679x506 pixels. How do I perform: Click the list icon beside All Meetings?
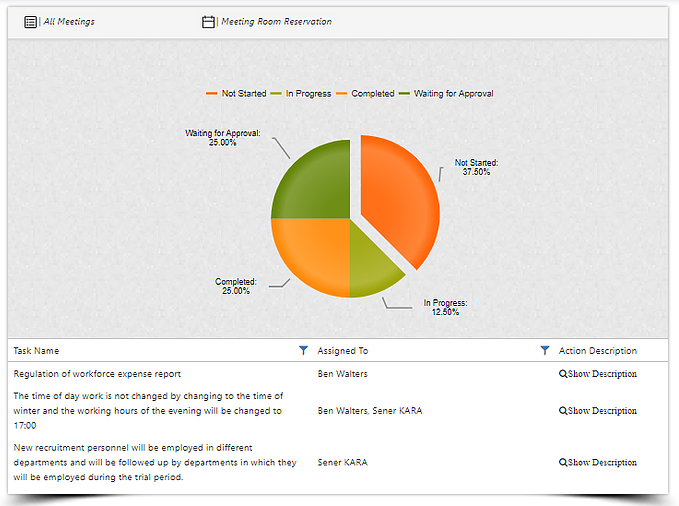click(x=30, y=21)
